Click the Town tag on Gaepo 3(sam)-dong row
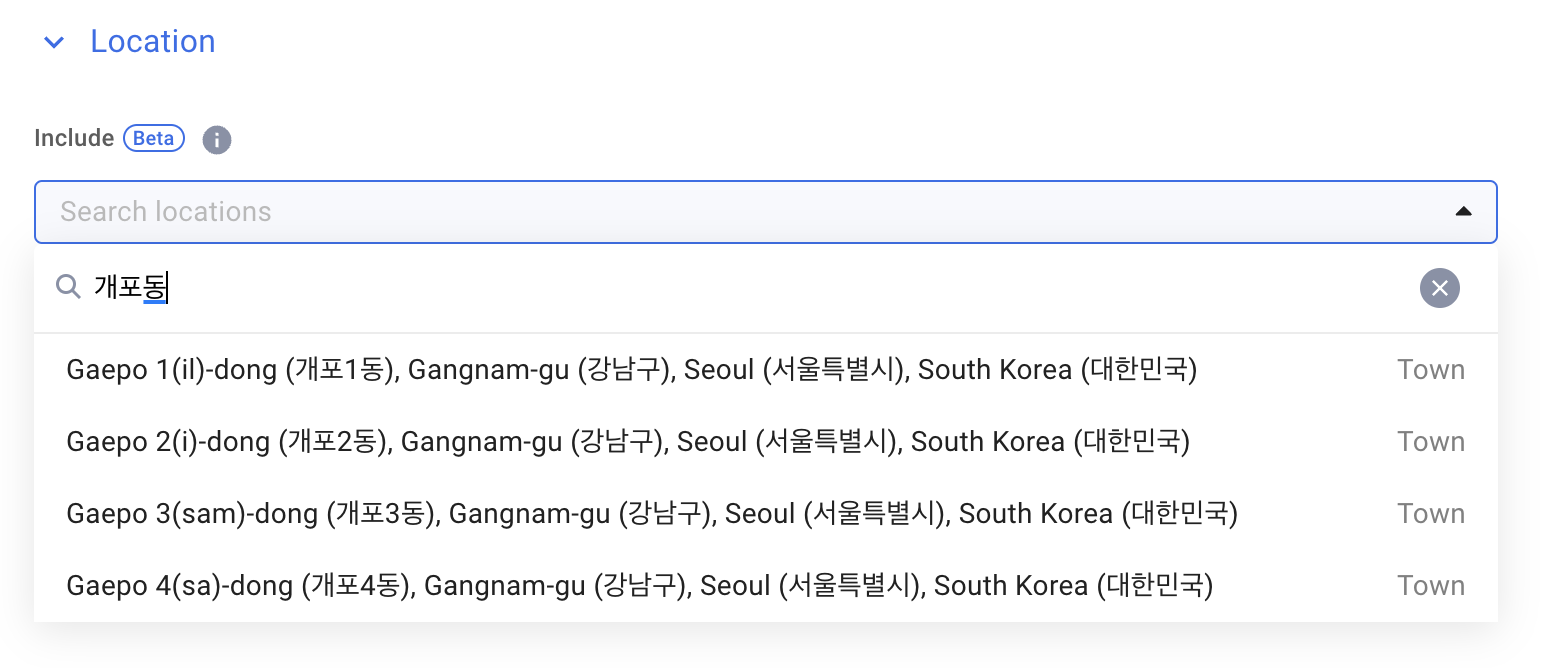 coord(1431,514)
